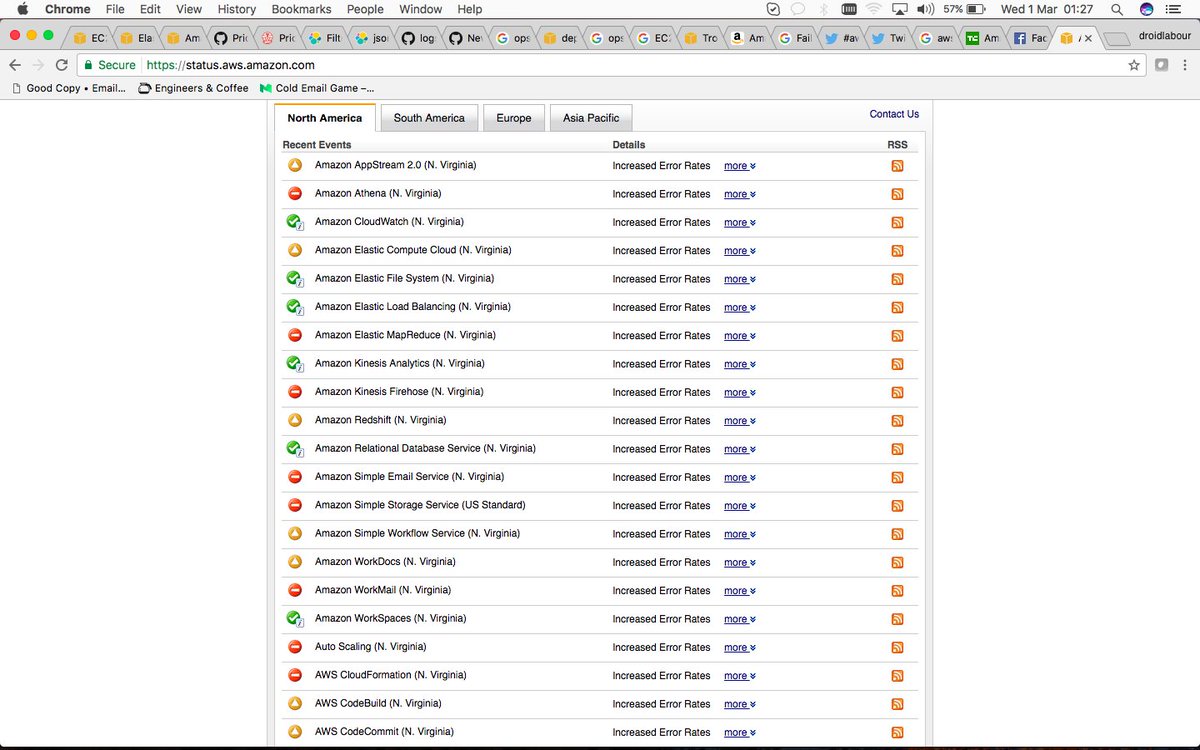Open the Apple menu
The height and width of the screenshot is (750, 1200).
(22, 9)
